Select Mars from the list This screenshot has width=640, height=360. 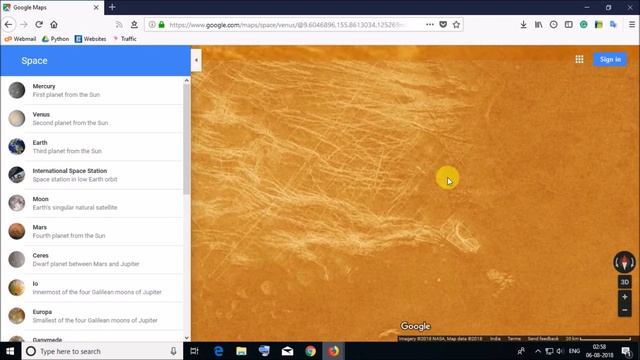92,231
